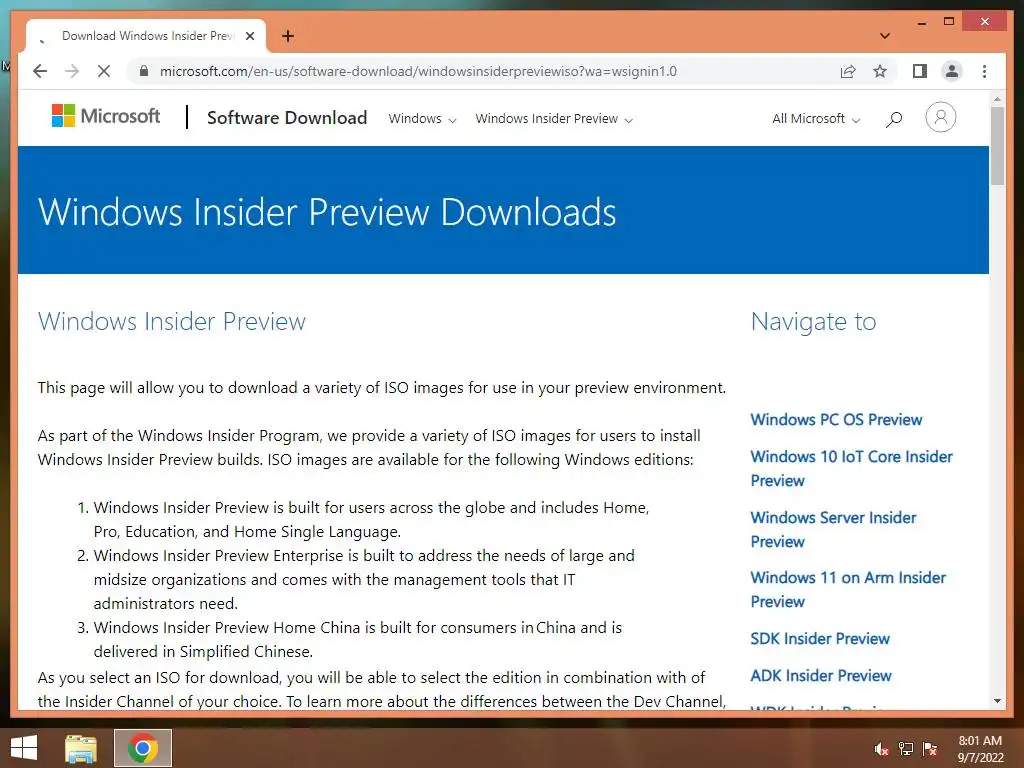Open Windows Server Insider Preview link
The width and height of the screenshot is (1024, 768).
pyautogui.click(x=833, y=529)
